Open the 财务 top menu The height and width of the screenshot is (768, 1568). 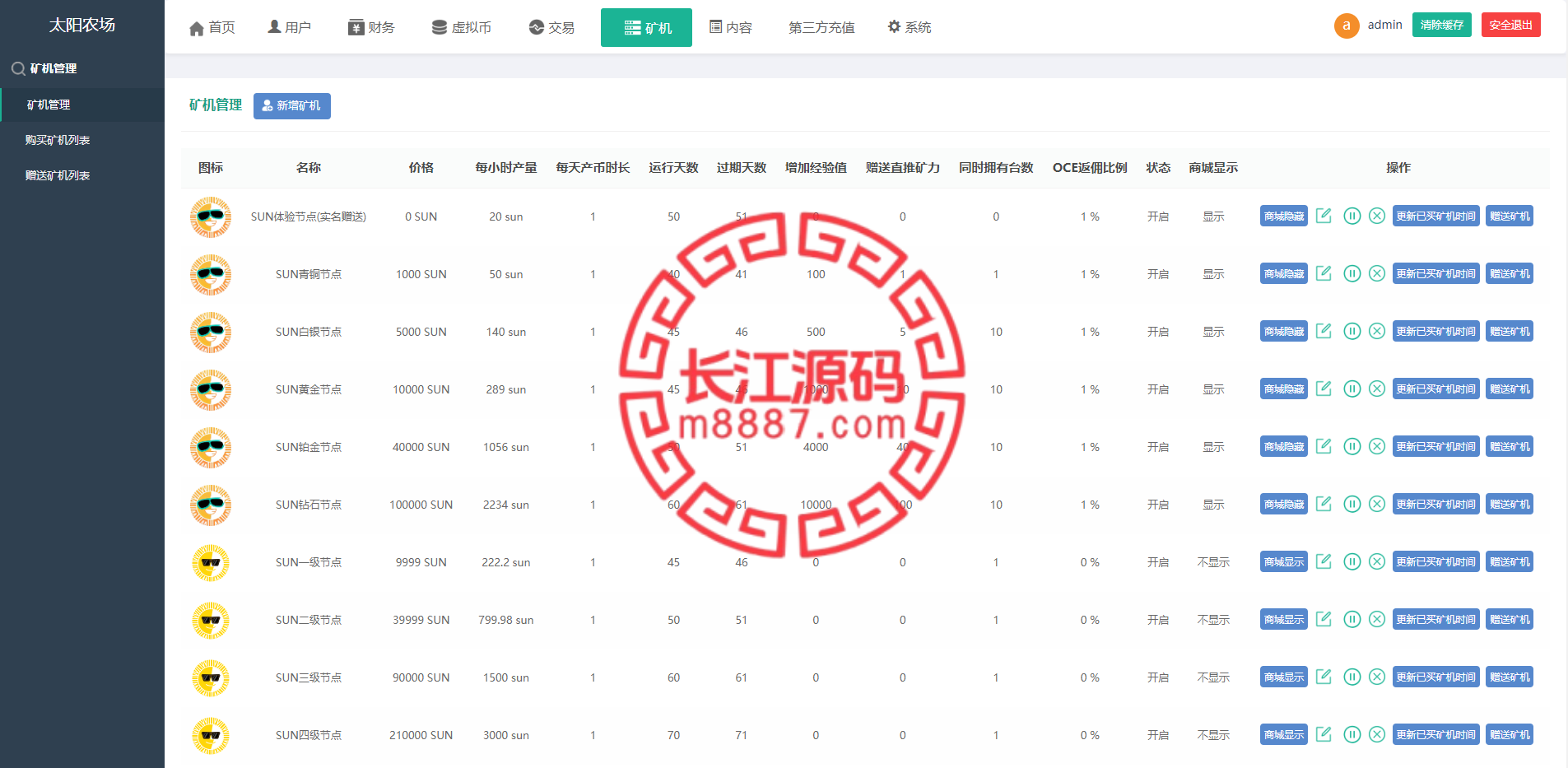point(371,27)
